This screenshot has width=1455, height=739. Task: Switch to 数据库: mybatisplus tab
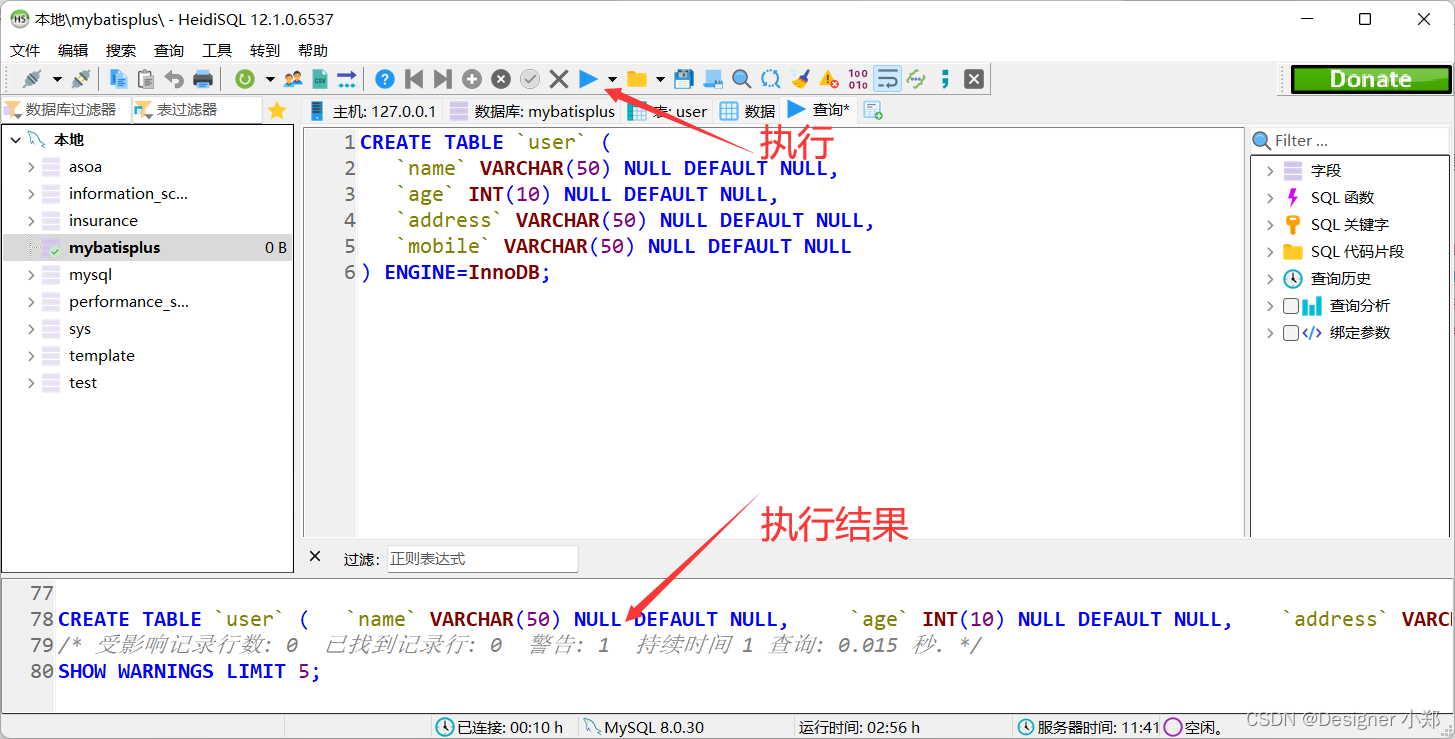[532, 111]
